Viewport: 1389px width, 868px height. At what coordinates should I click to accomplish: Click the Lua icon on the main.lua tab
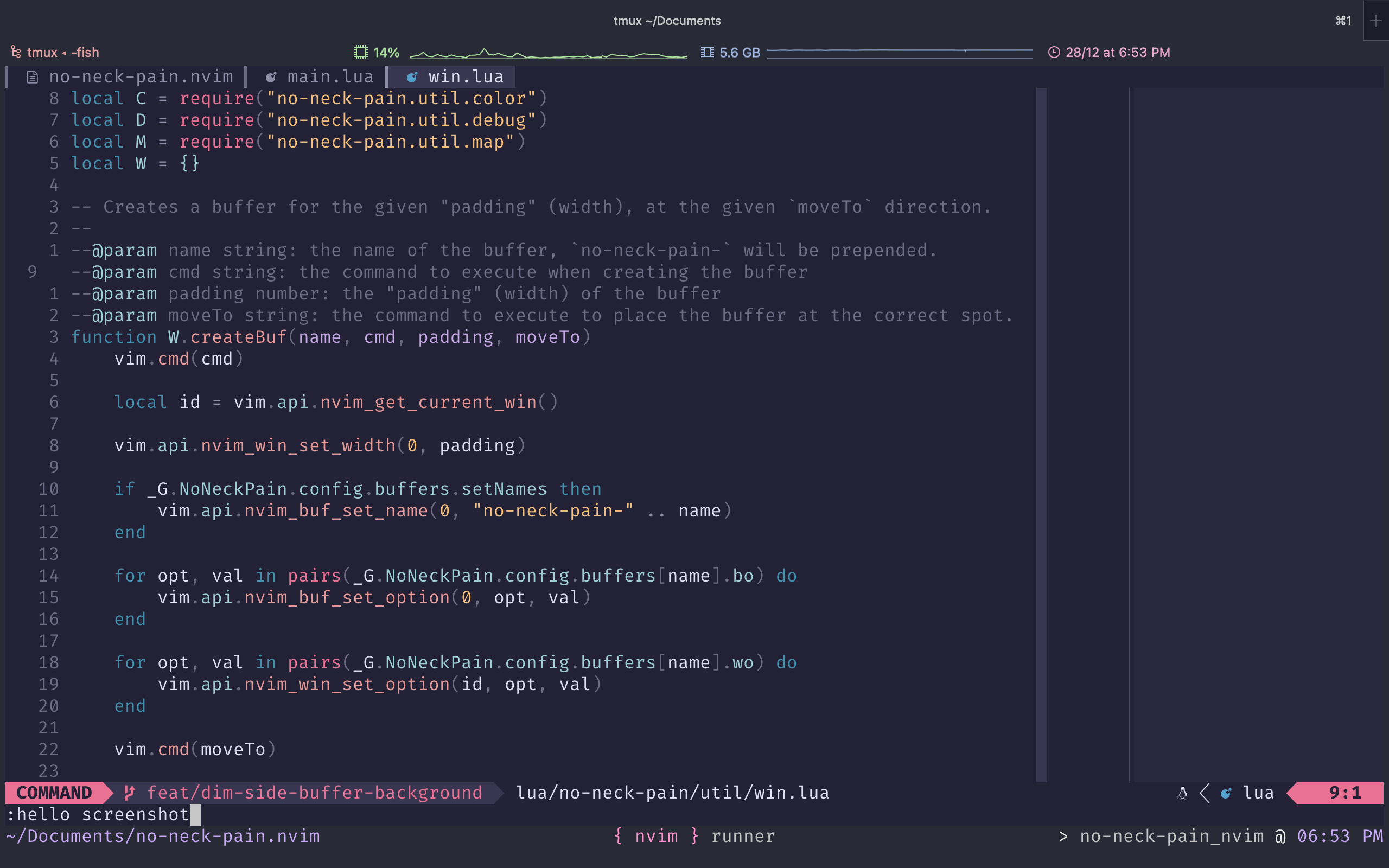point(271,76)
